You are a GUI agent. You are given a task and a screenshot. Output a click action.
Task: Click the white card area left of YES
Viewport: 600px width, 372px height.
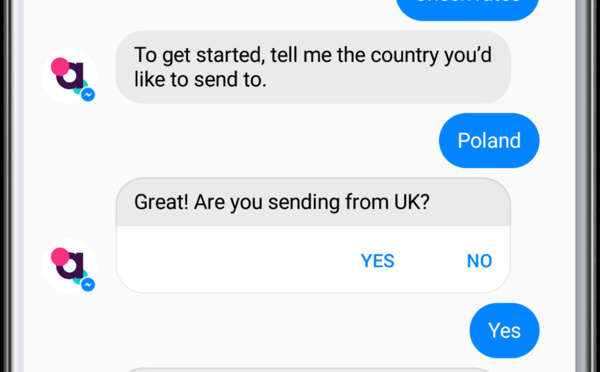tap(237, 260)
